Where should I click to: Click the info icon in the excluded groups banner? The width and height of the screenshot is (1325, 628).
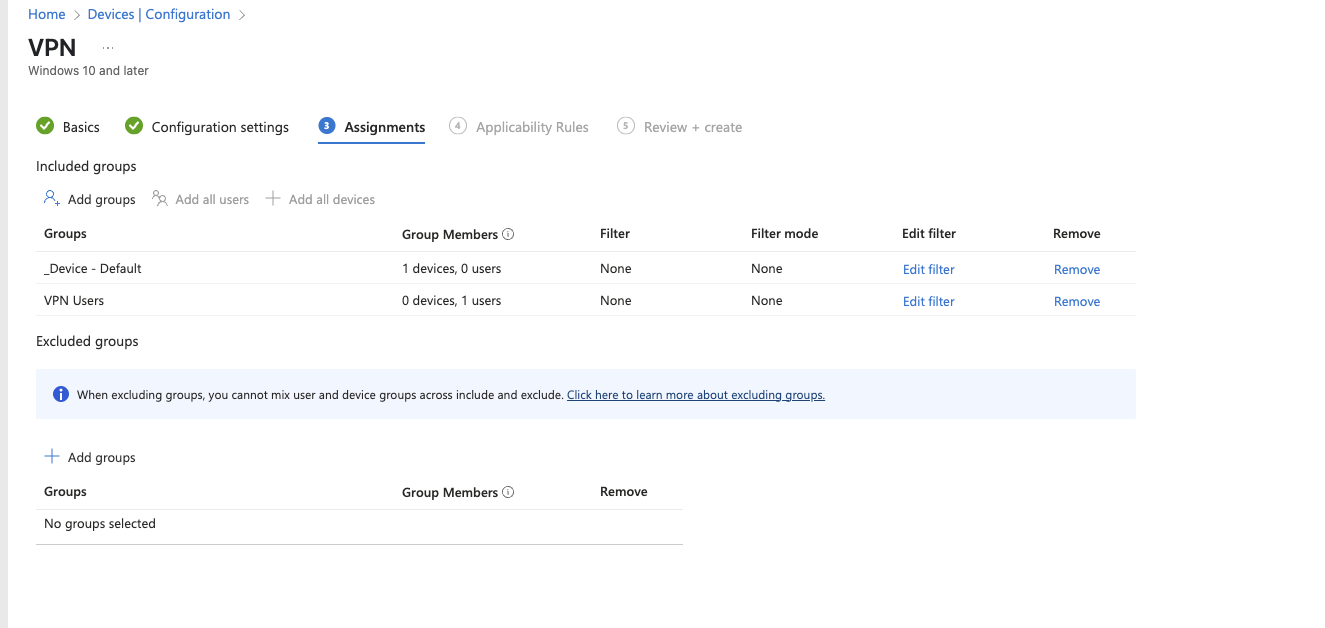click(x=60, y=393)
